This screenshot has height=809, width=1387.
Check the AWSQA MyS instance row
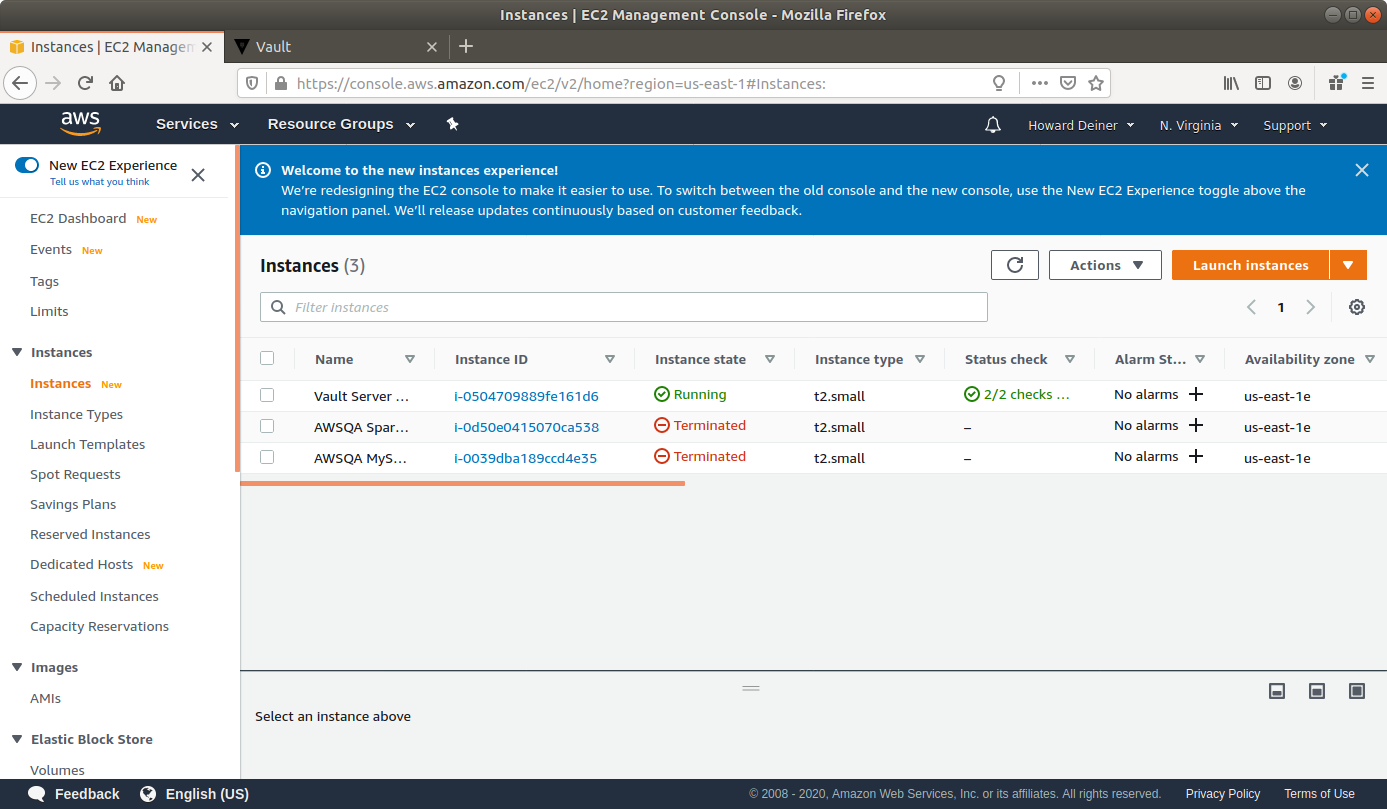pyautogui.click(x=267, y=457)
